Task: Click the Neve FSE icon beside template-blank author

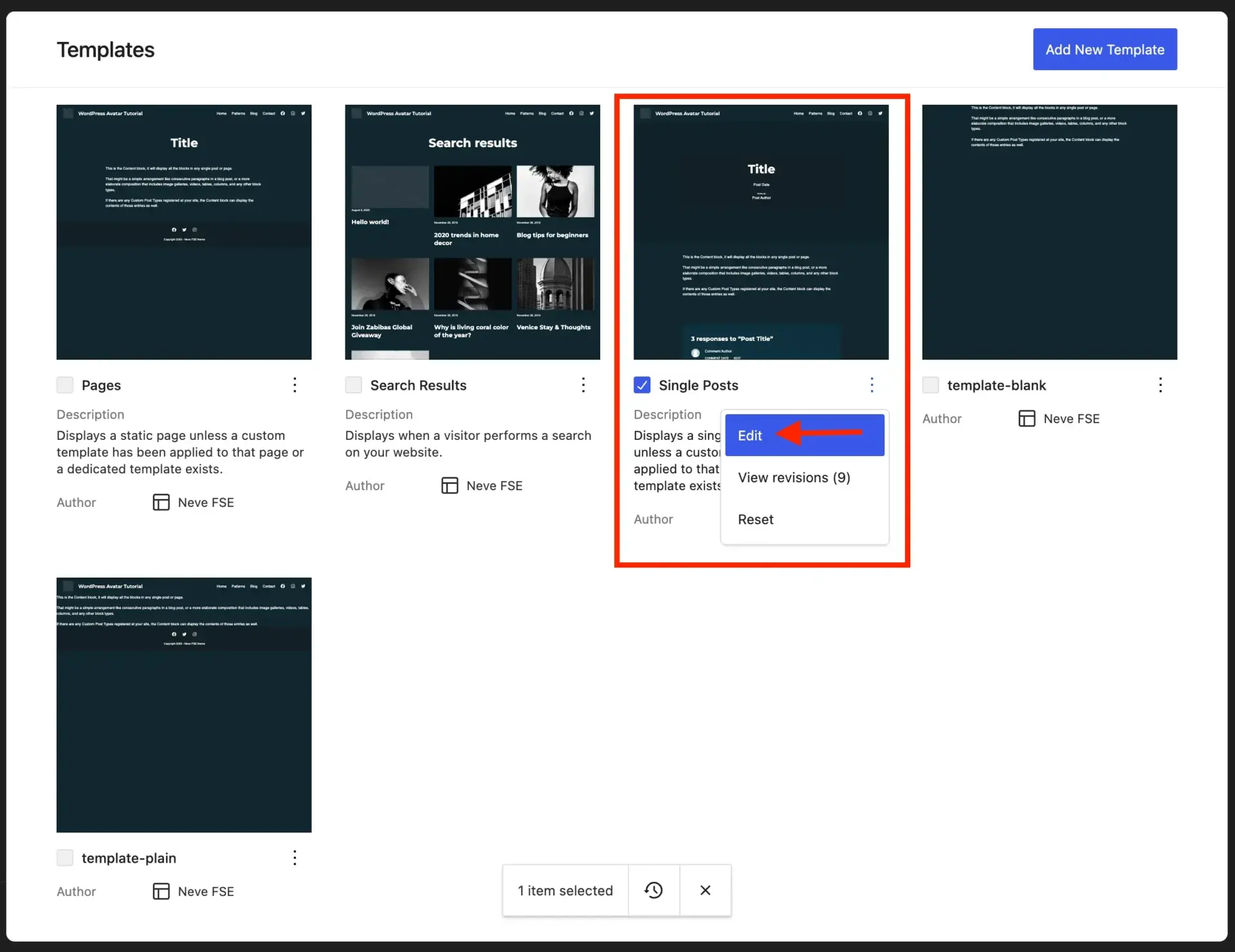Action: pyautogui.click(x=1027, y=418)
